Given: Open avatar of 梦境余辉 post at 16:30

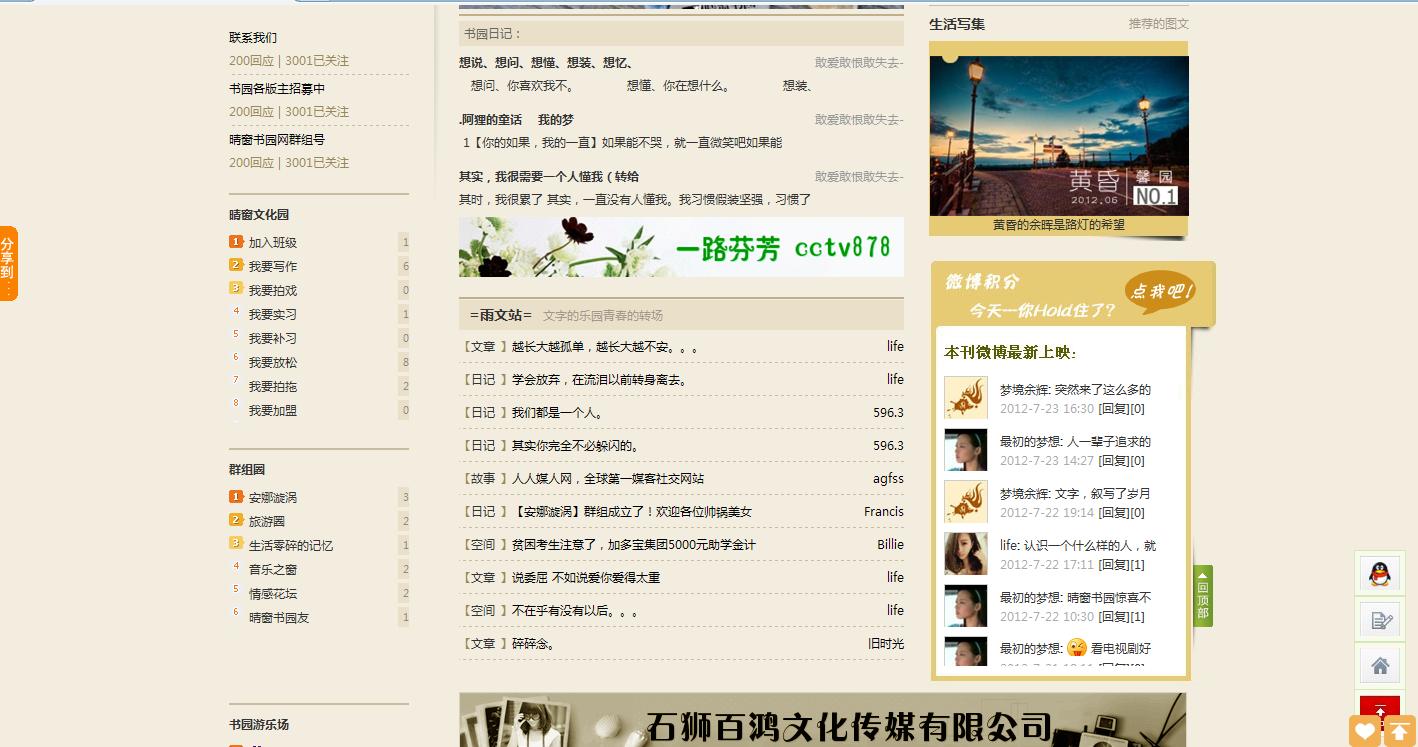Looking at the screenshot, I should 966,398.
